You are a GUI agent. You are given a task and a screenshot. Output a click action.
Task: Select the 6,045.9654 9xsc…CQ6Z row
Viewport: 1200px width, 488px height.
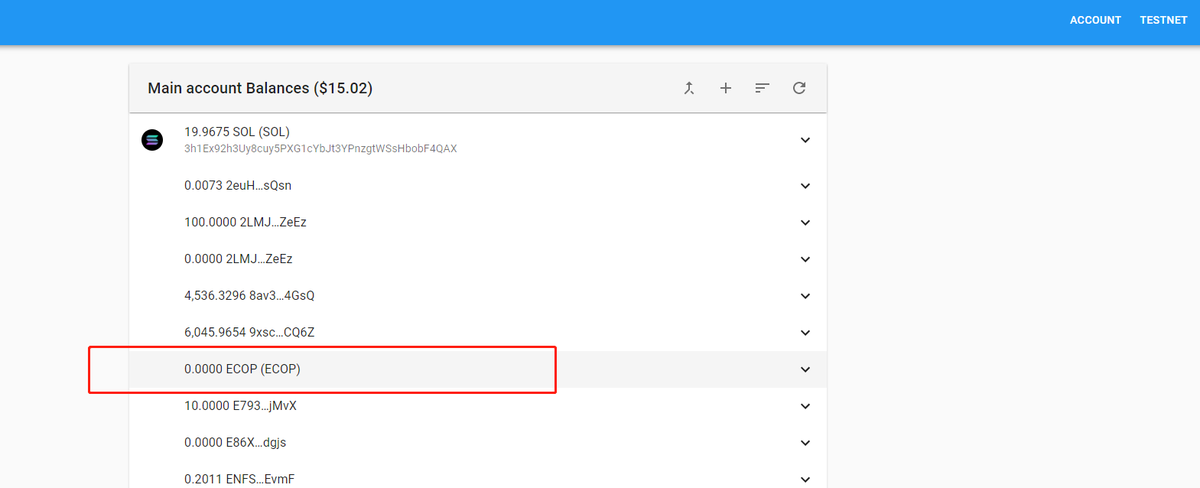coord(478,332)
